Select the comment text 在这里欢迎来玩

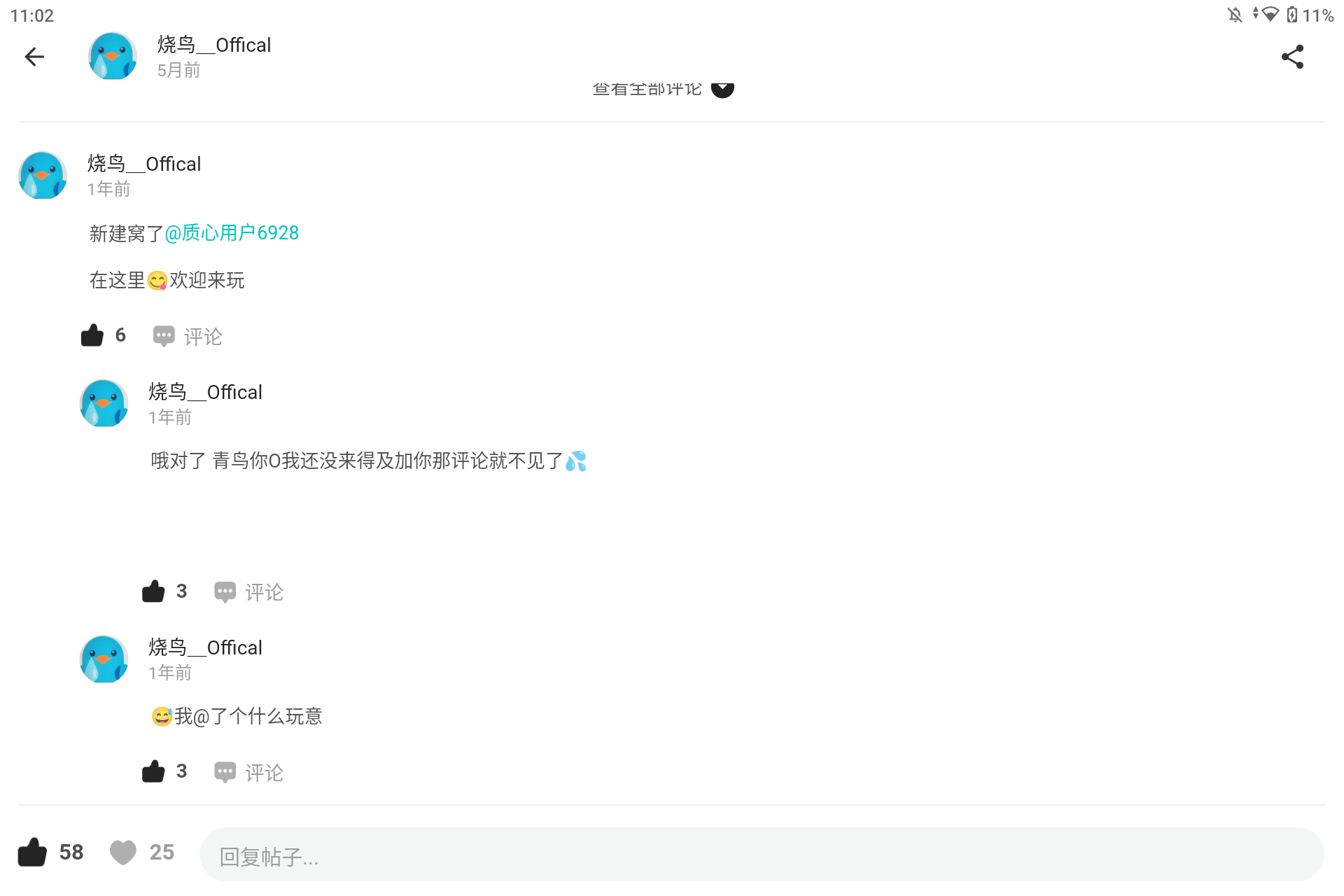167,280
